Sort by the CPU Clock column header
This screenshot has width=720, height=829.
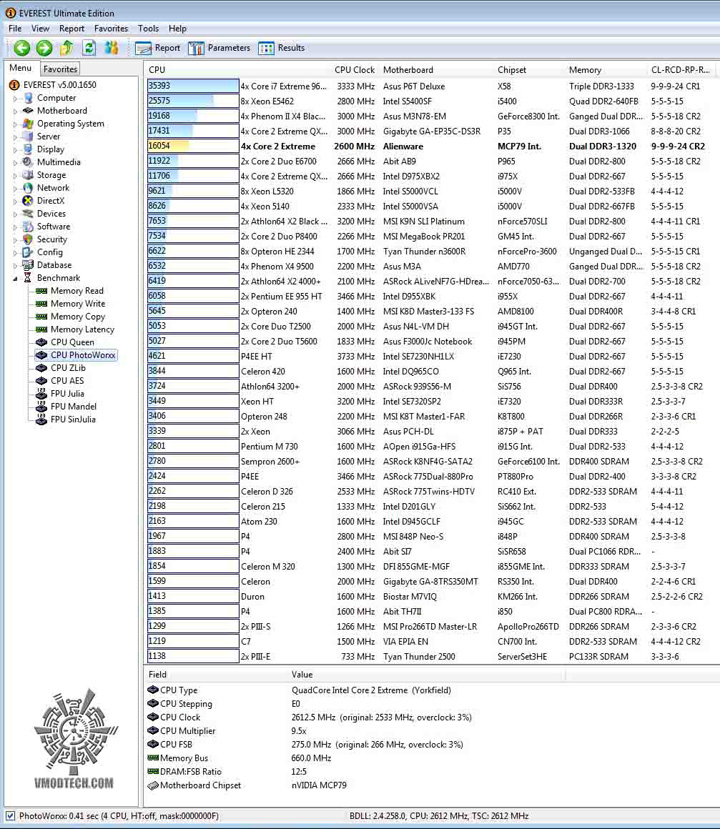354,70
